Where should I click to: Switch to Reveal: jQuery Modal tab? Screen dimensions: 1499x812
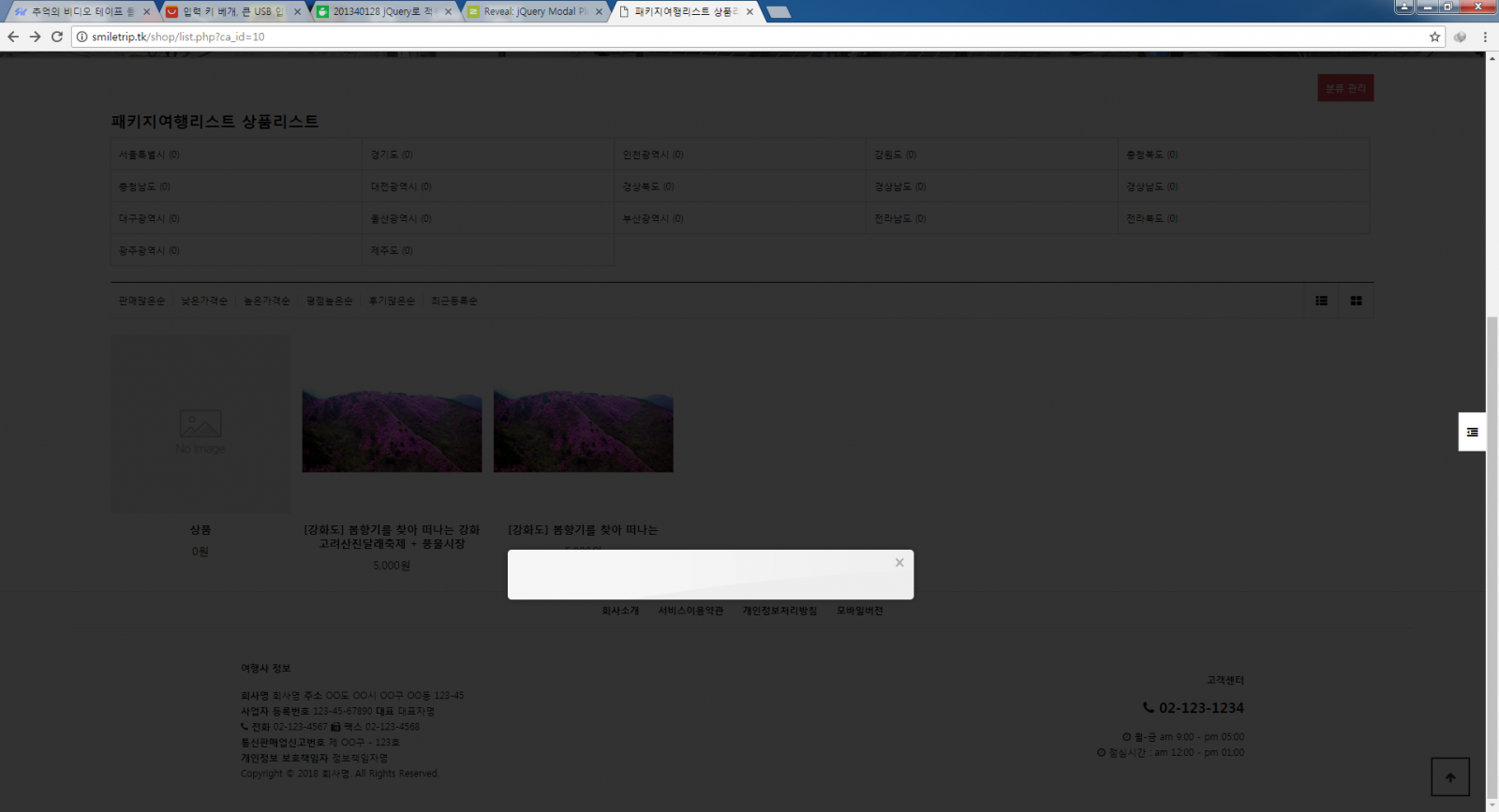point(535,11)
